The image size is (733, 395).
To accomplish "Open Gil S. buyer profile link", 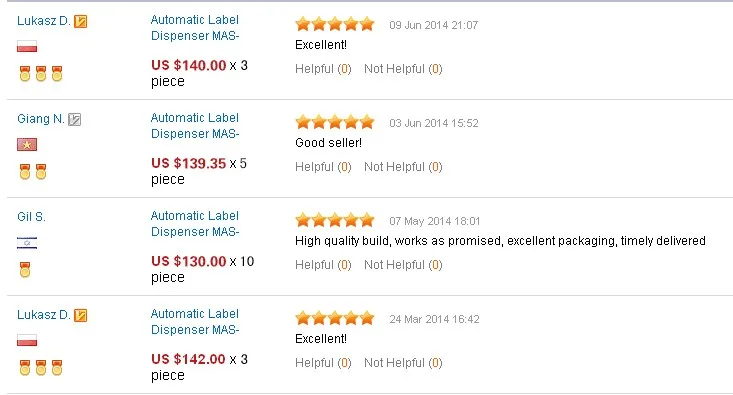I will click(x=31, y=217).
